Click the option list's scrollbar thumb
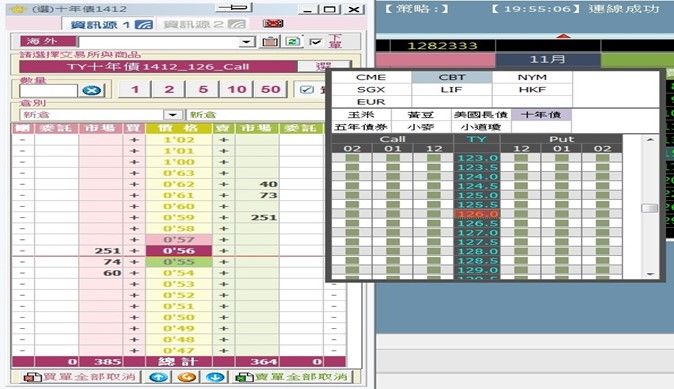Screen dimensions: 674x389 point(649,208)
